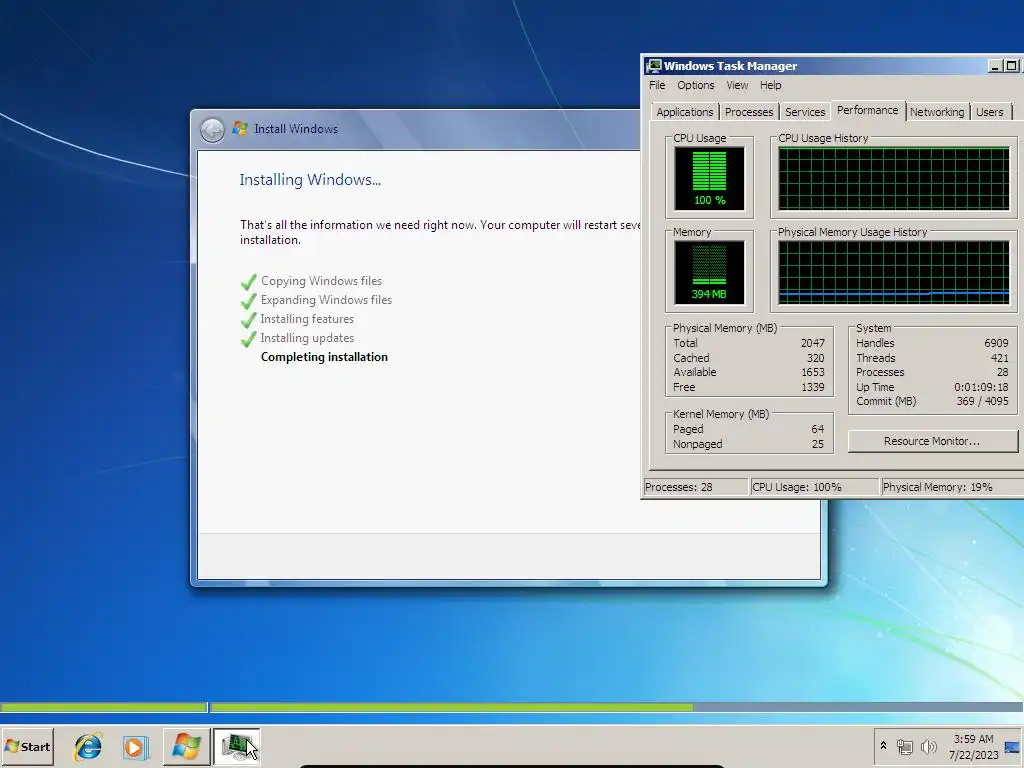The width and height of the screenshot is (1024, 768).
Task: Select the Performance tab
Action: [867, 110]
